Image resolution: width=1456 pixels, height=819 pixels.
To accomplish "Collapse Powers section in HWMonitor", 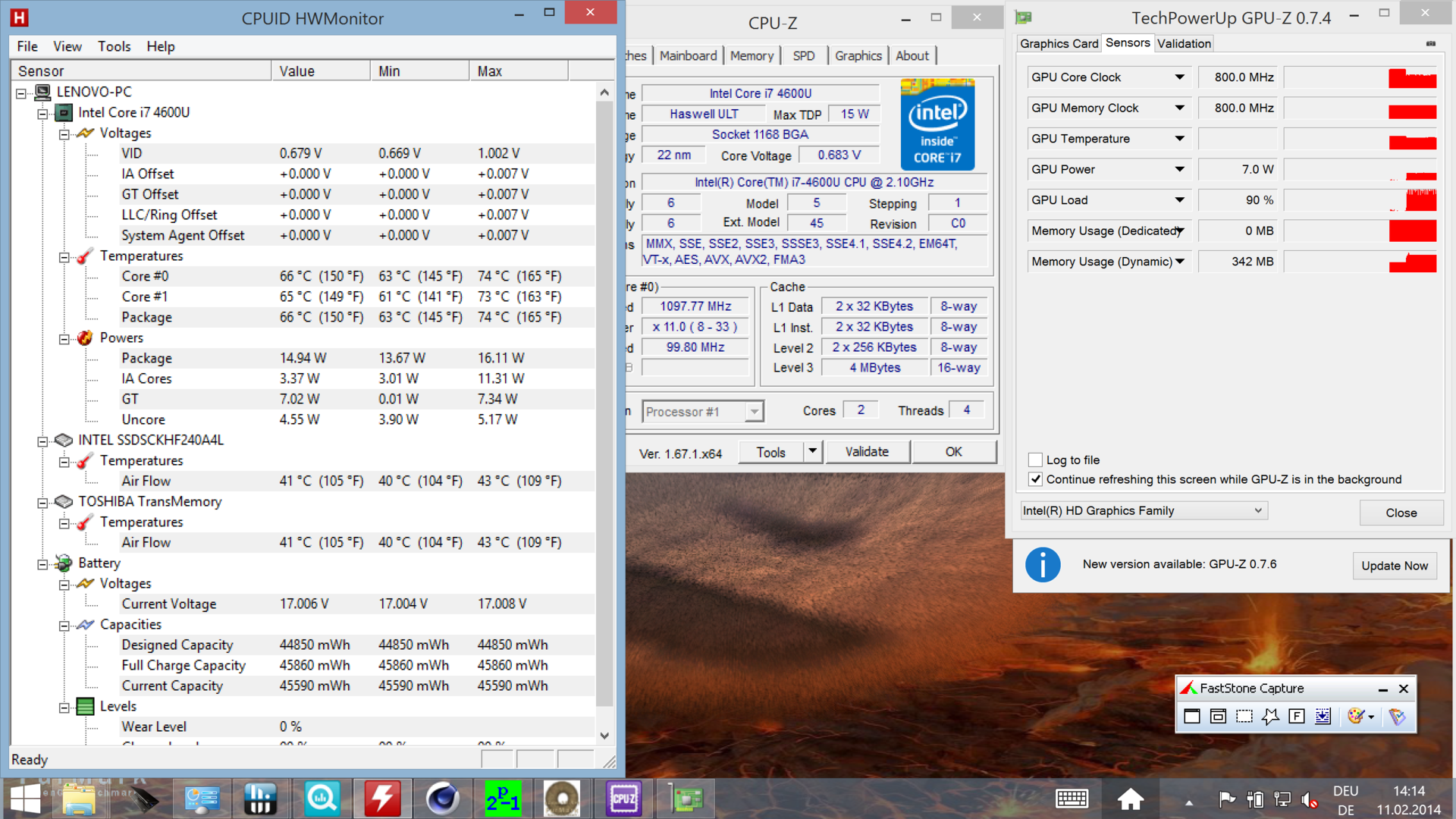I will 64,339.
